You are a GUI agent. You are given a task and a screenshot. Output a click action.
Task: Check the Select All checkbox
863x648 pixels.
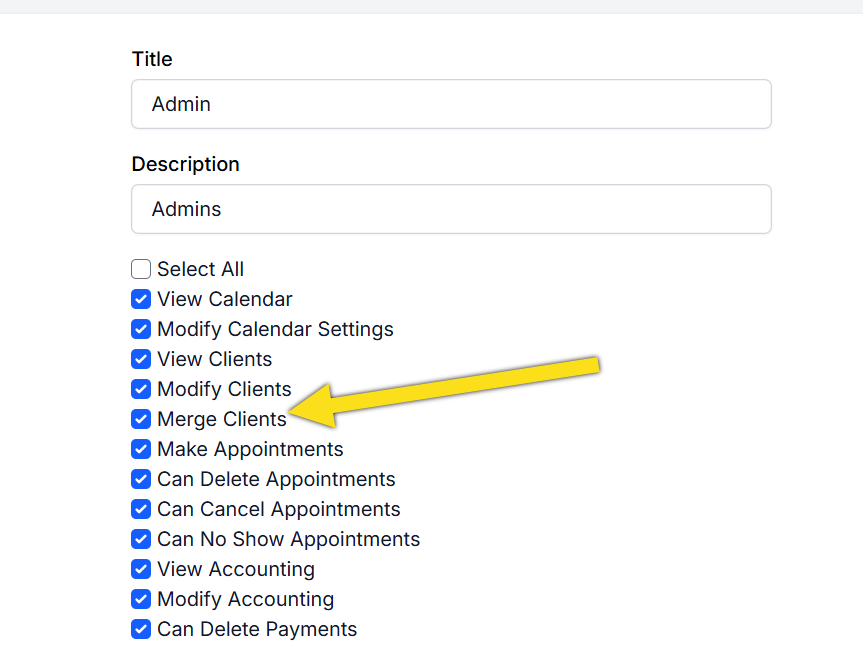pos(141,269)
